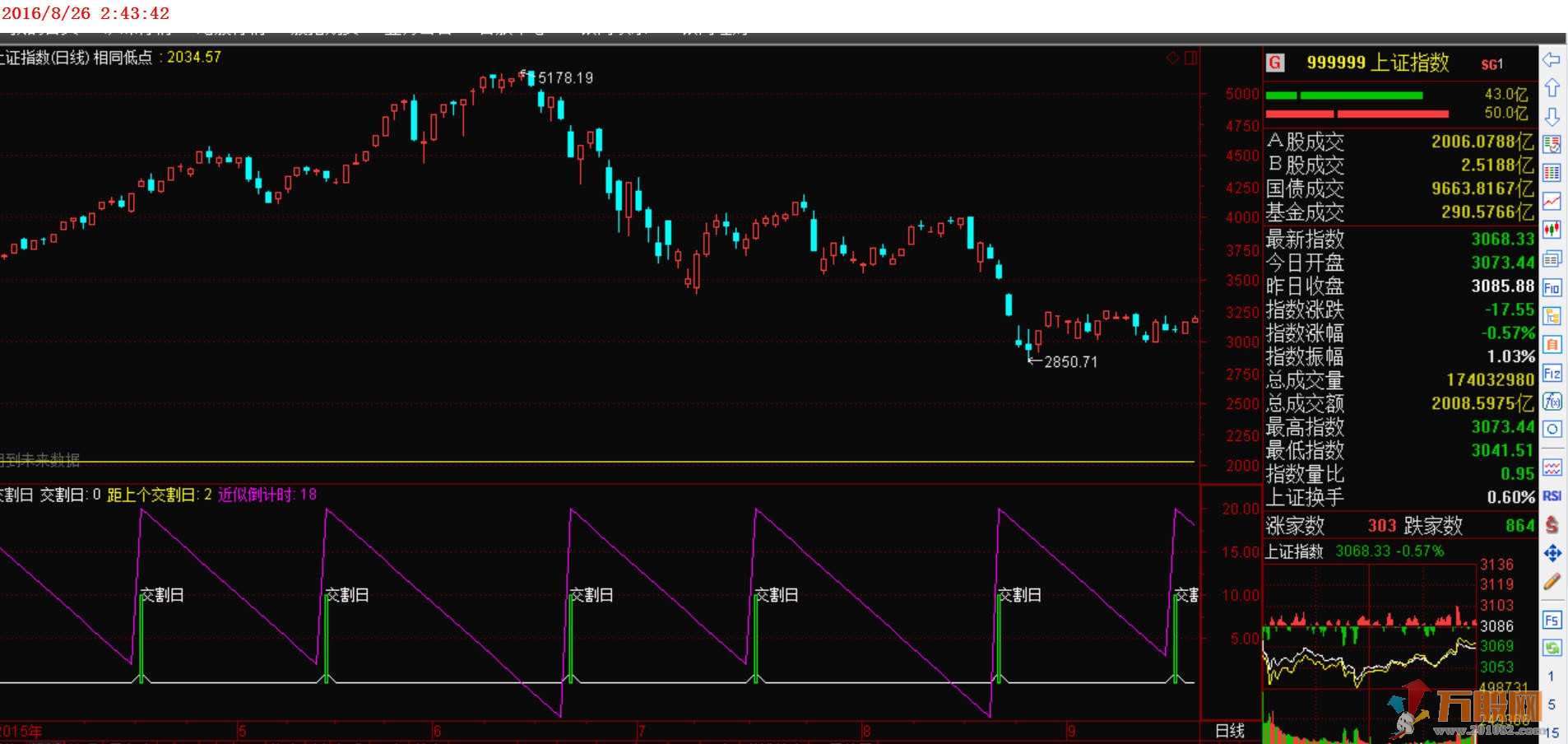The height and width of the screenshot is (744, 1568).
Task: Click the first 交割日 marker in the indicator panel
Action: [162, 595]
